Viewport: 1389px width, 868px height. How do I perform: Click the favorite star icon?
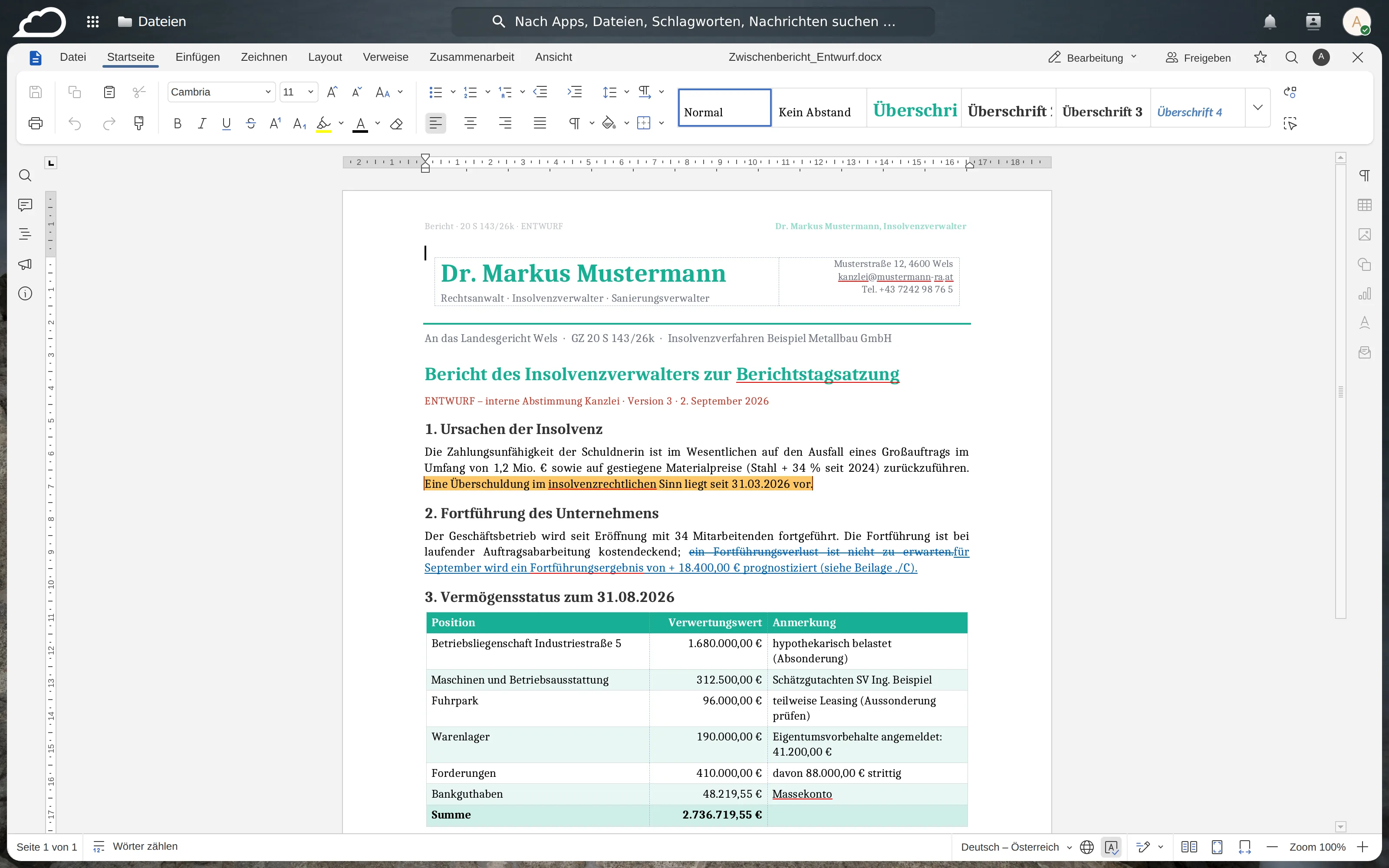click(x=1261, y=57)
